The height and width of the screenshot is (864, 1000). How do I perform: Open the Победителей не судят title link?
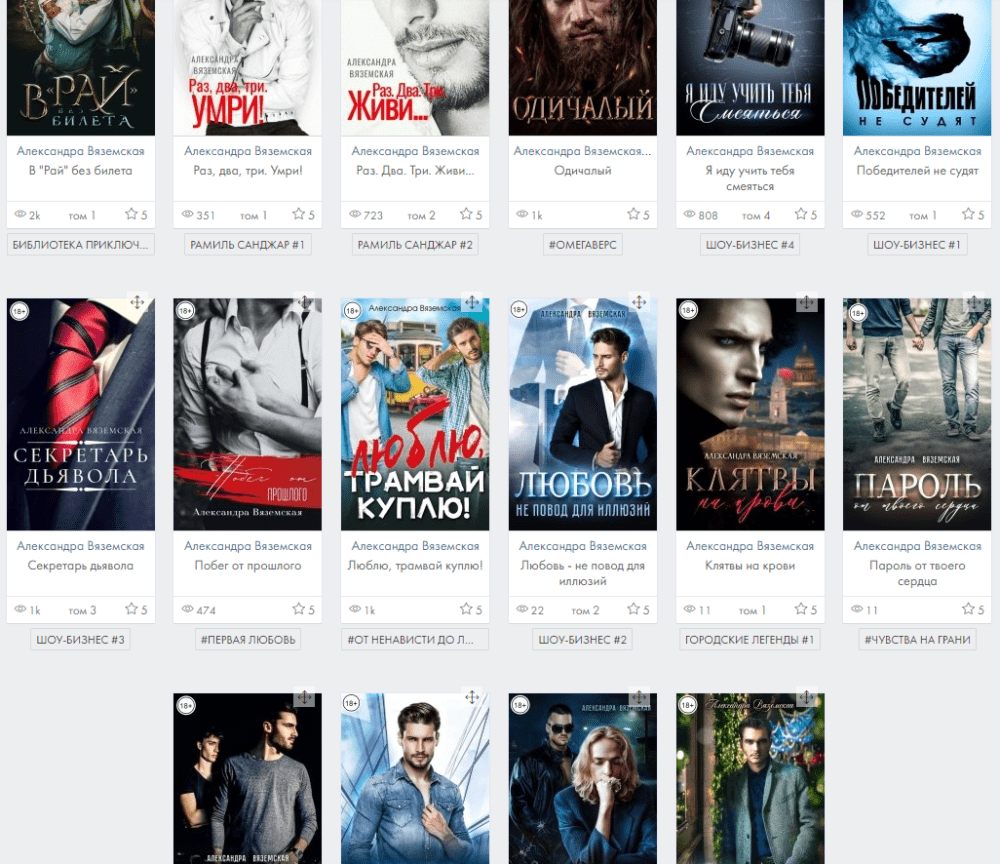click(x=917, y=171)
